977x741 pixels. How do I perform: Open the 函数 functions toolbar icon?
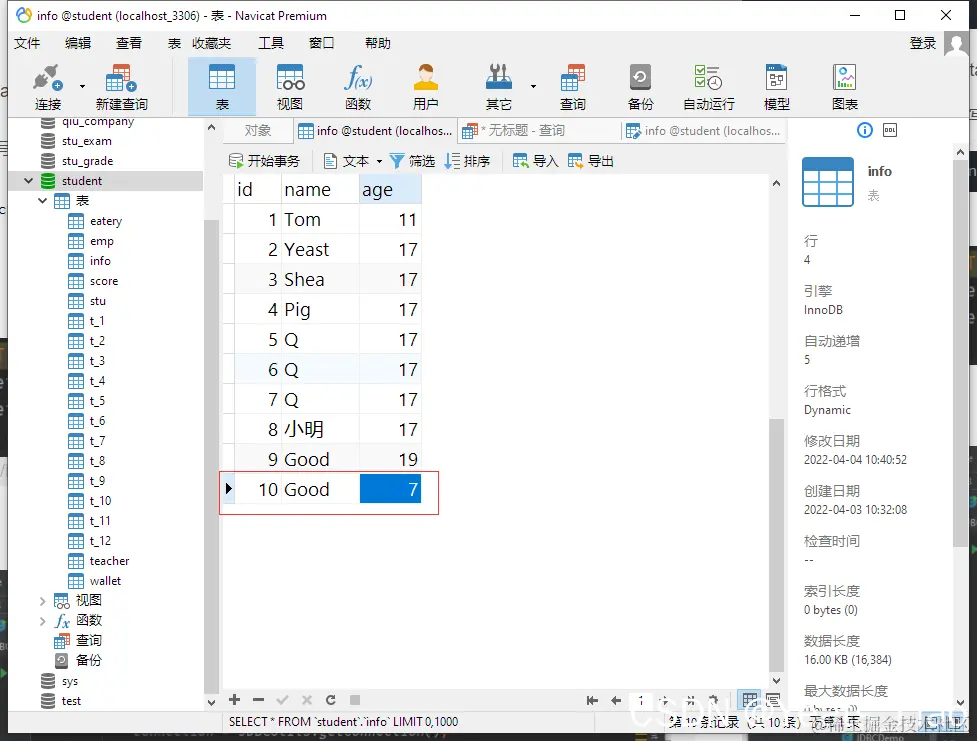pos(358,87)
